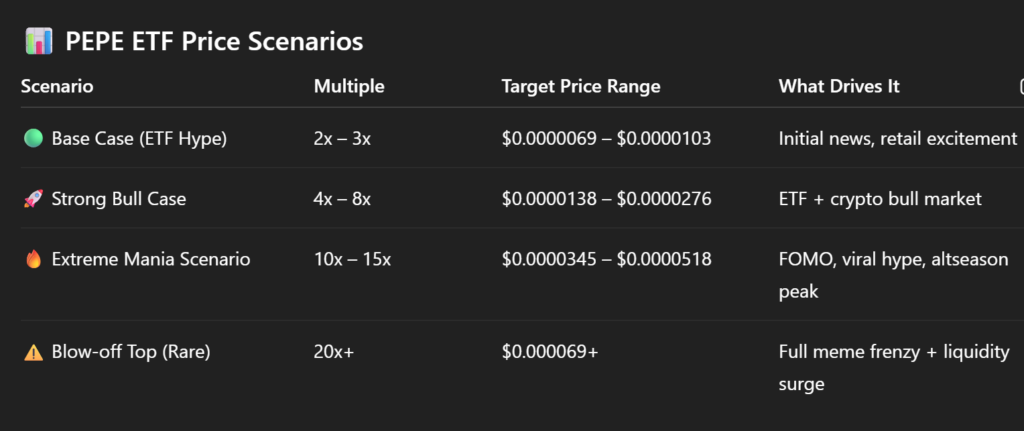This screenshot has width=1024, height=431.
Task: Click the 2x – 3x multiple cell
Action: (342, 139)
